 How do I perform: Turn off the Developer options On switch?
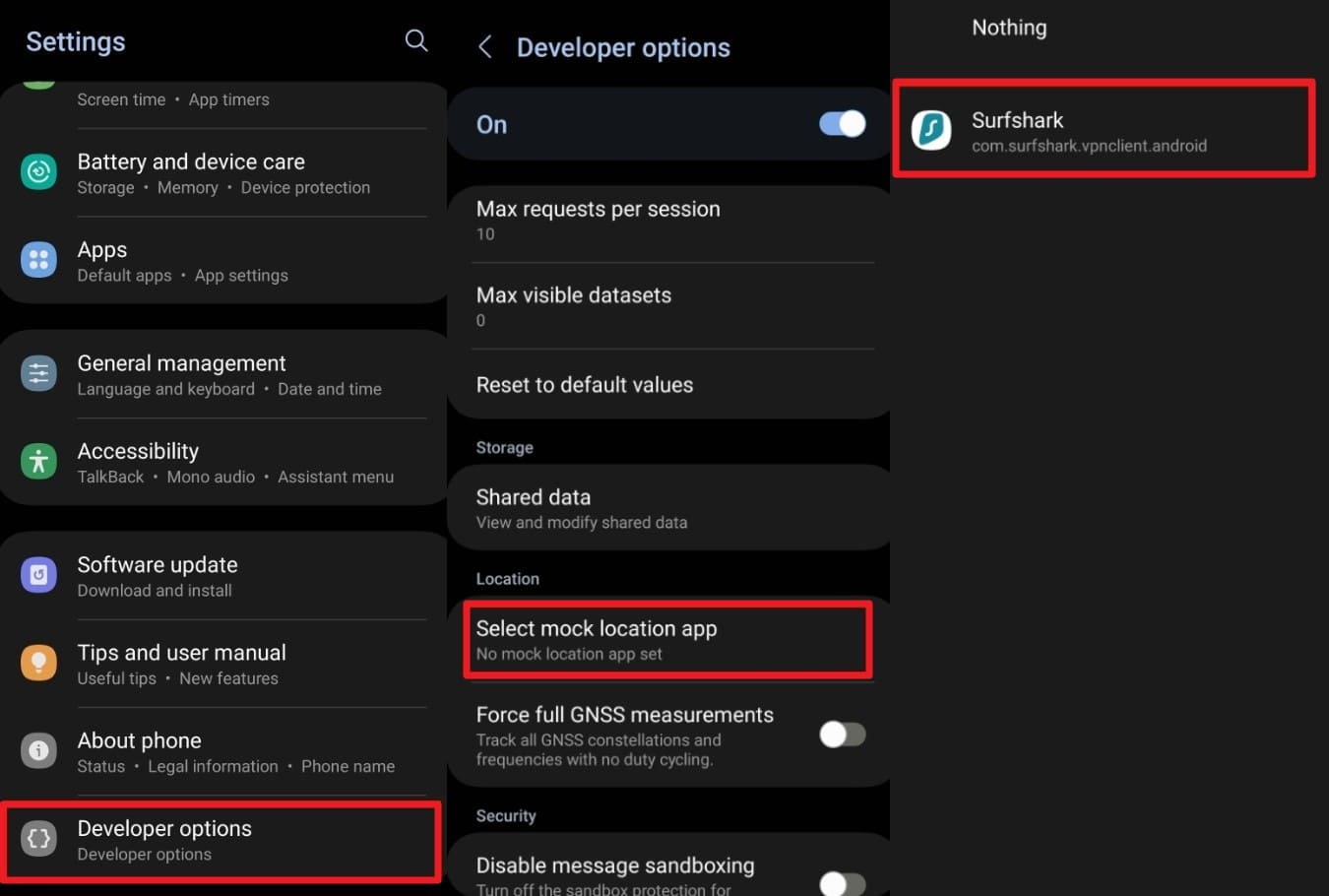click(843, 124)
